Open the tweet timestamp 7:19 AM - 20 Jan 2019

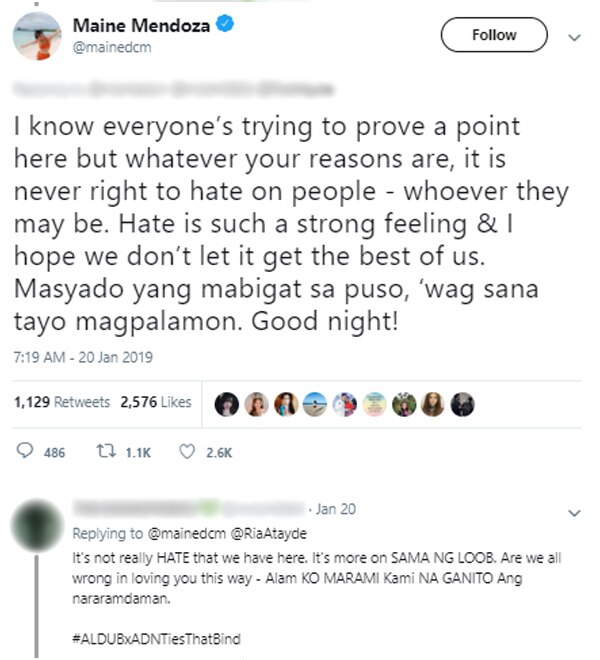(83, 357)
